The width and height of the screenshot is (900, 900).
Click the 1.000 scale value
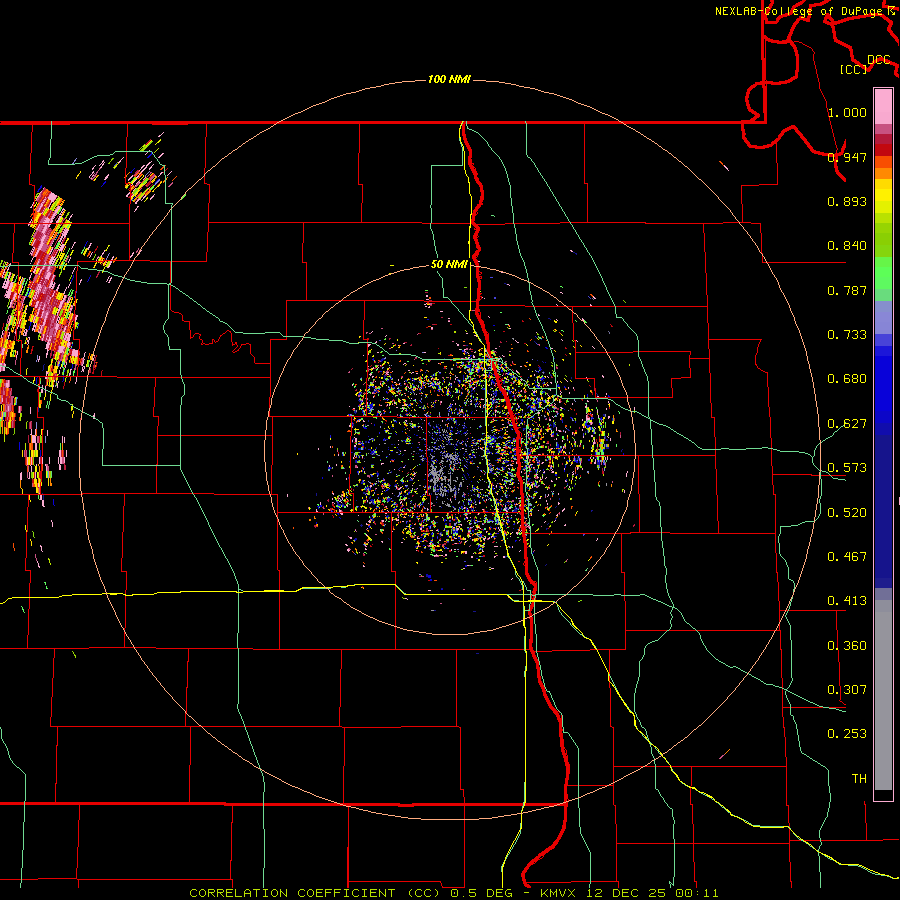(847, 112)
